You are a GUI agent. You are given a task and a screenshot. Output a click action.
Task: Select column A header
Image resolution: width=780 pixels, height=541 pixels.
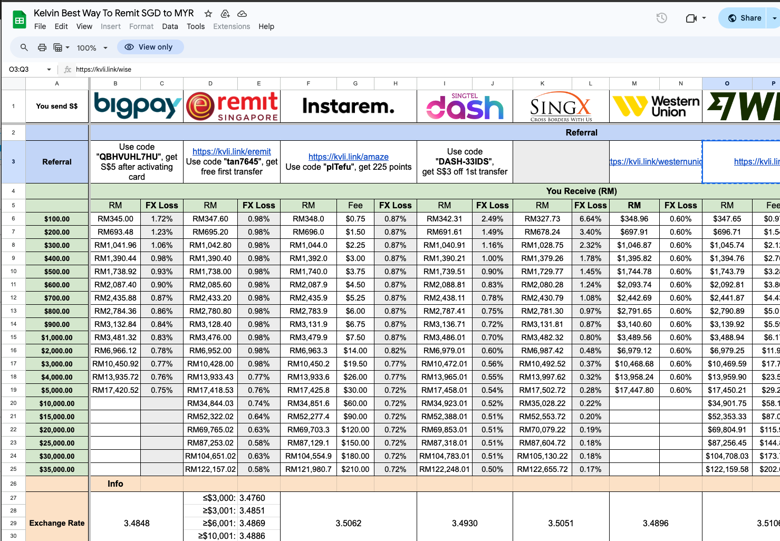point(57,84)
